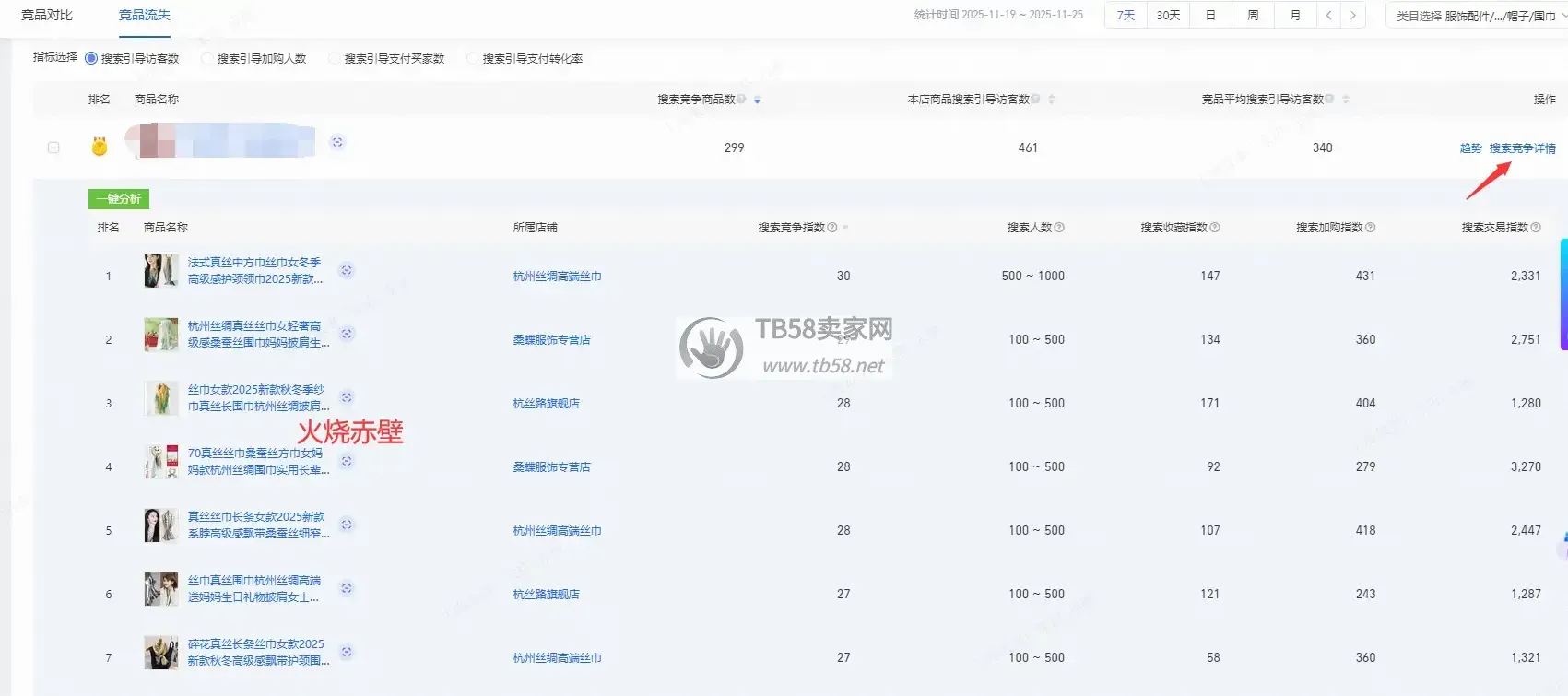1568x696 pixels.
Task: Click analysis icon beside rank 2 product
Action: pos(347,334)
